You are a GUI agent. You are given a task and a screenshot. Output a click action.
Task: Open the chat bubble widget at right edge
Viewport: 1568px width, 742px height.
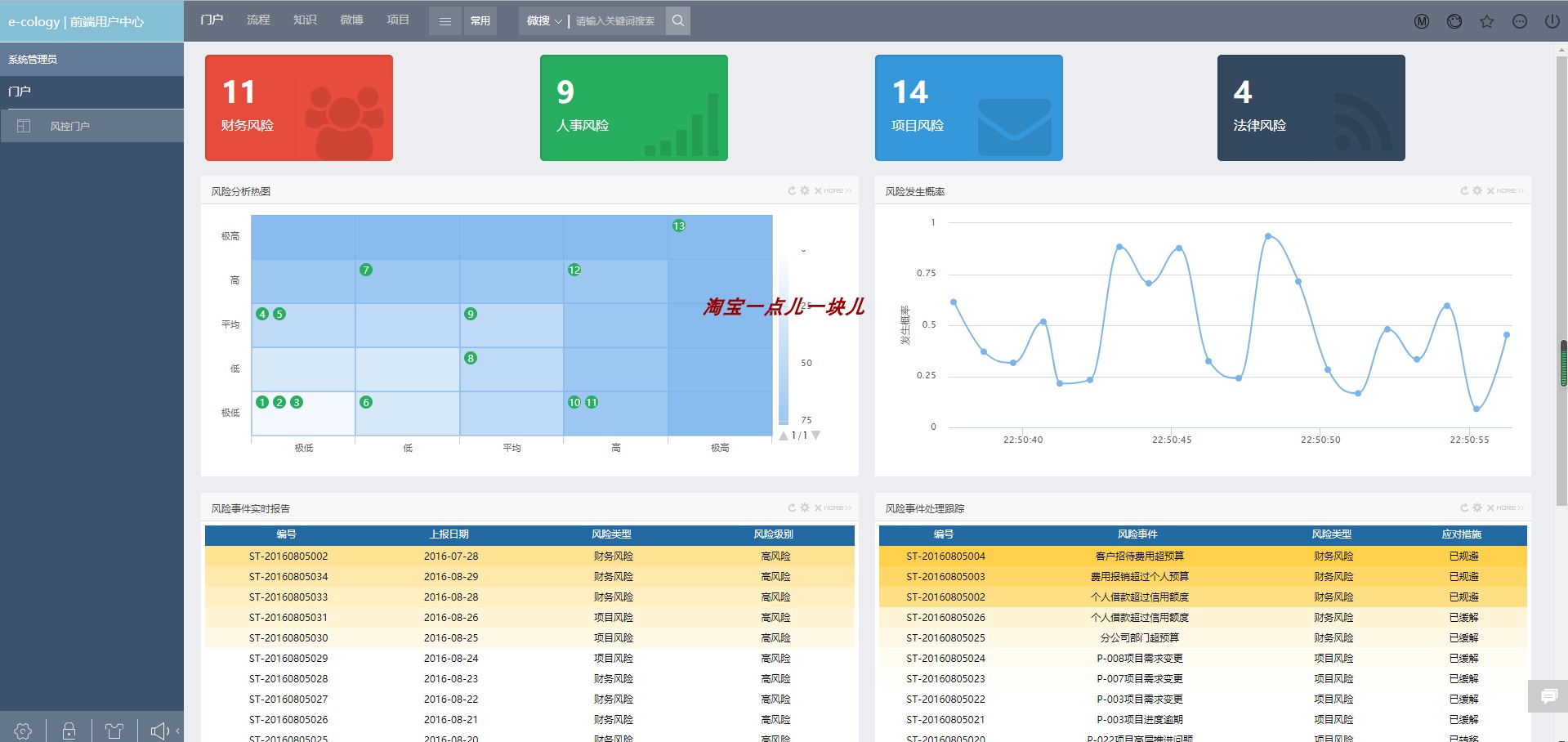tap(1548, 696)
